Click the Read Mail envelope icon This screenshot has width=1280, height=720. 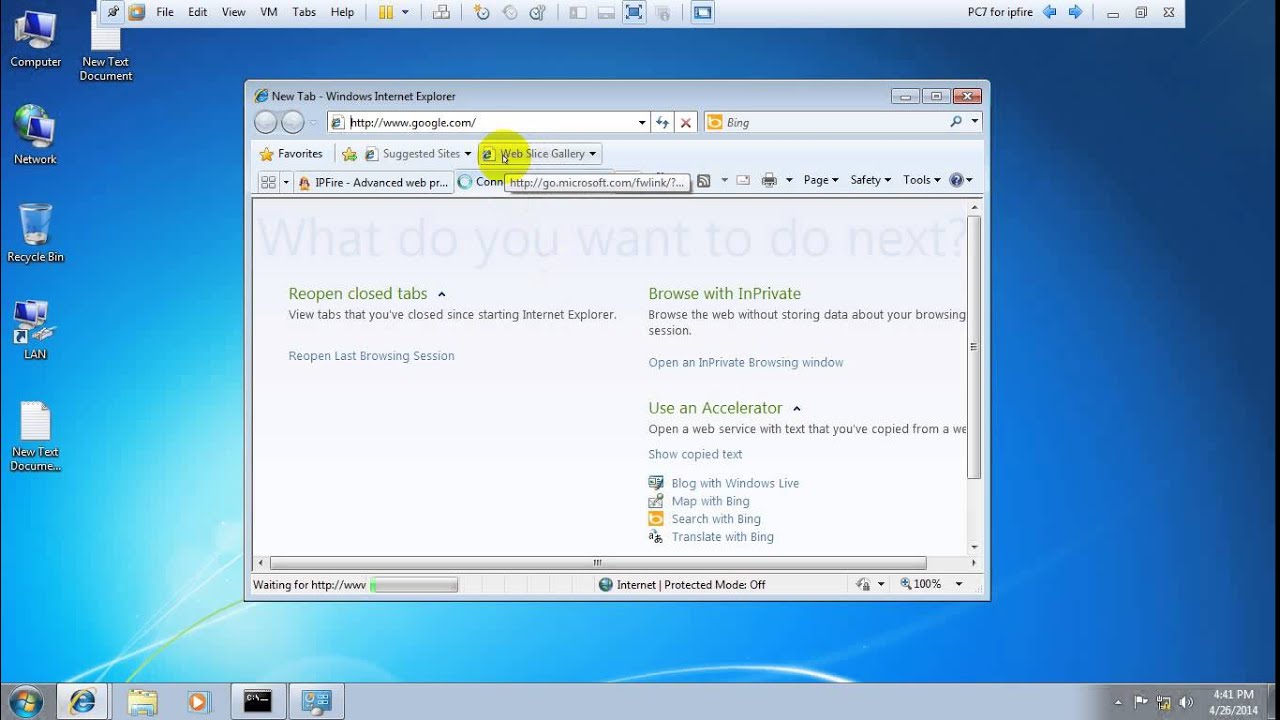coord(743,180)
